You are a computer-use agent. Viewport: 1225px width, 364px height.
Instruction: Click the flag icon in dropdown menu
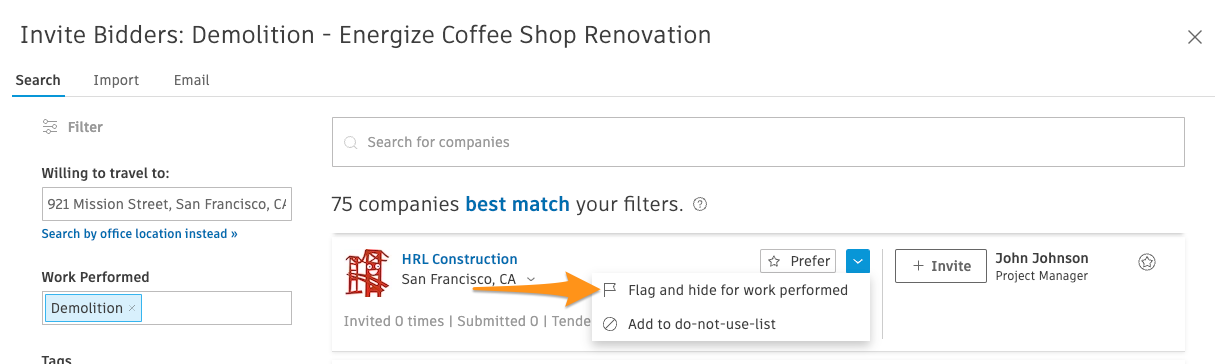tap(610, 290)
